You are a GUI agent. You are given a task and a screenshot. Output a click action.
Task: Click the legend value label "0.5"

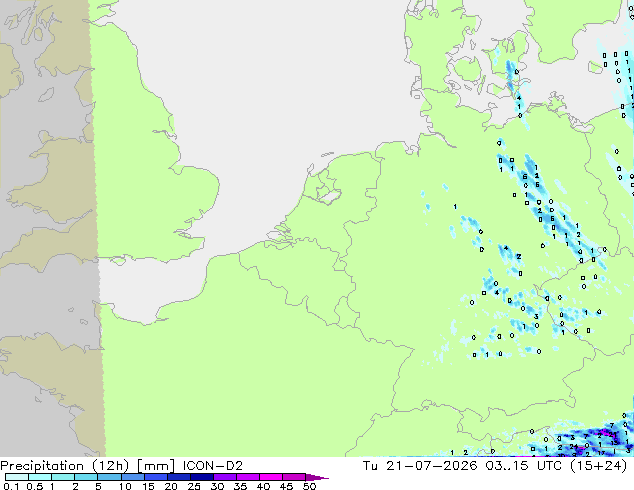tap(34, 486)
